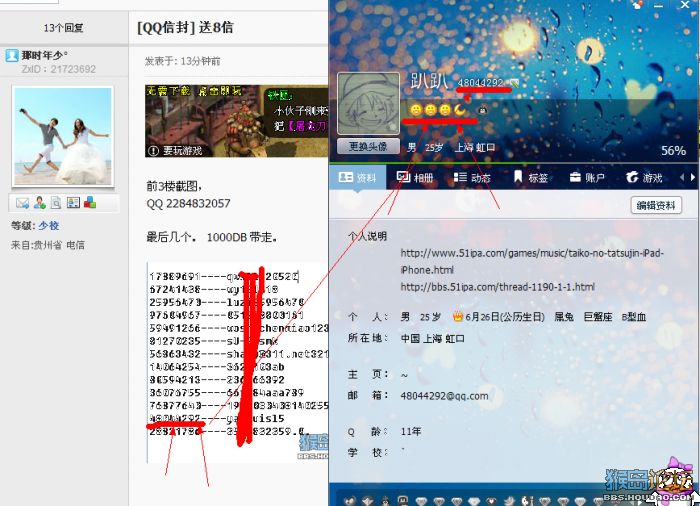Click the QQ profile avatar sketch image
The height and width of the screenshot is (506, 700).
[x=368, y=104]
